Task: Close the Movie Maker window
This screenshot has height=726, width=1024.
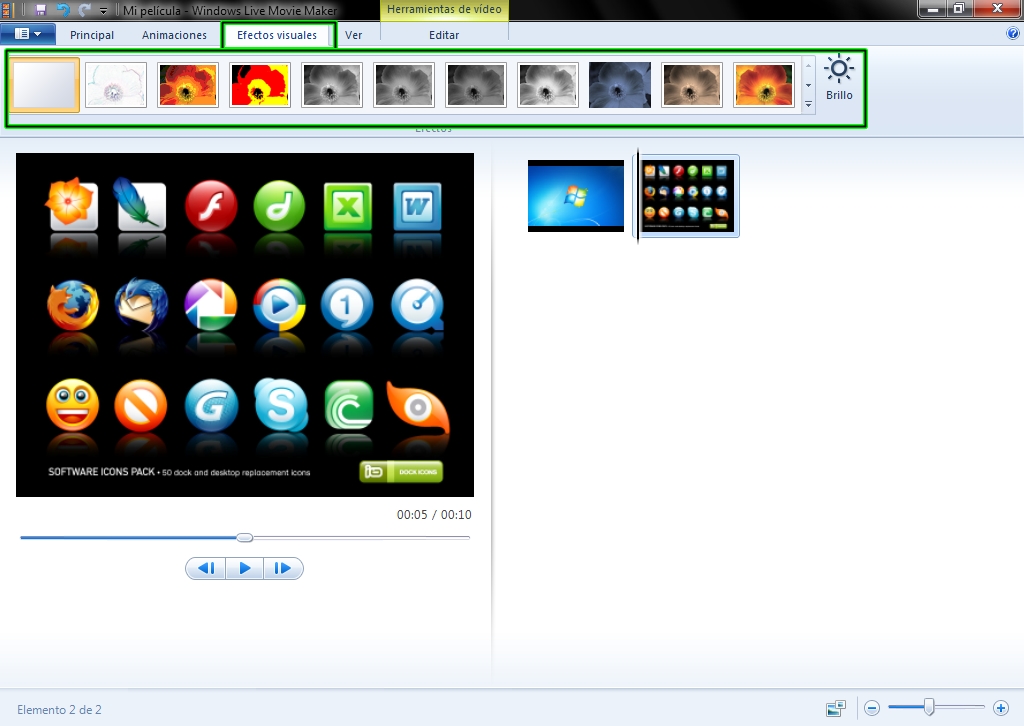Action: click(997, 9)
